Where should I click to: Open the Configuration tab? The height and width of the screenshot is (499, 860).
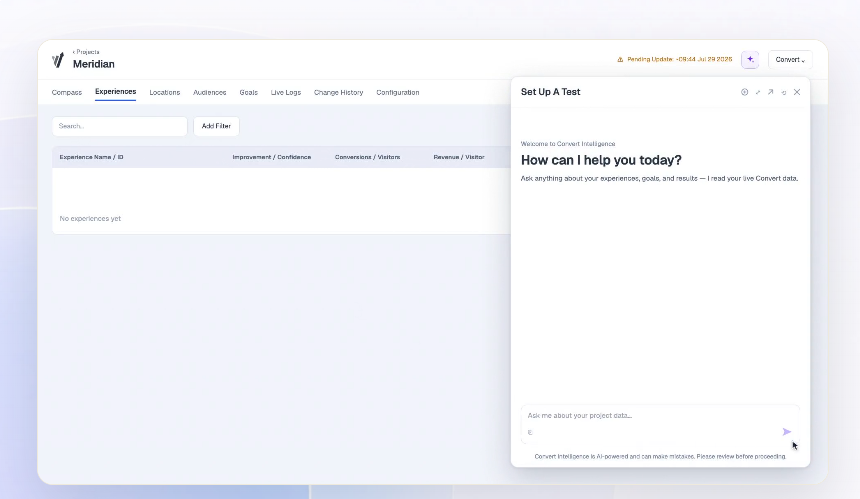[x=398, y=93]
